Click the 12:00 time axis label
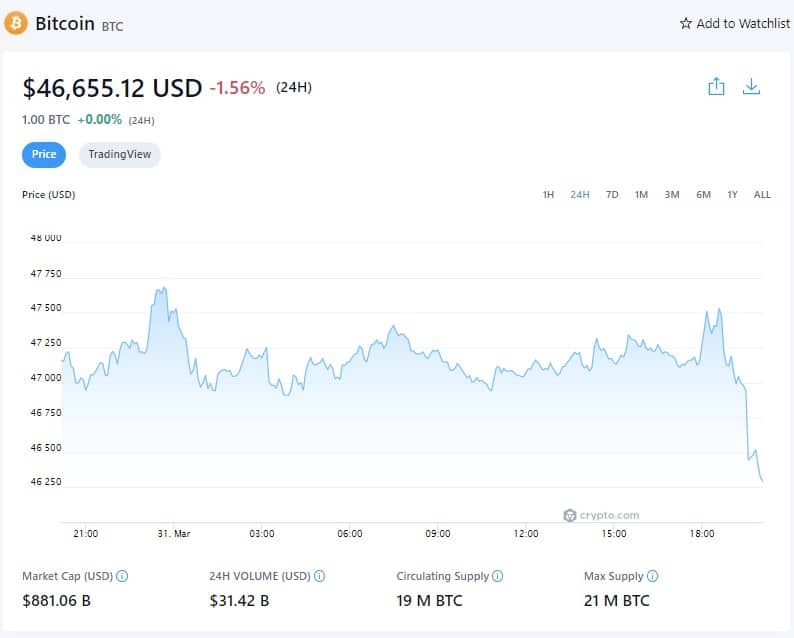 point(526,533)
